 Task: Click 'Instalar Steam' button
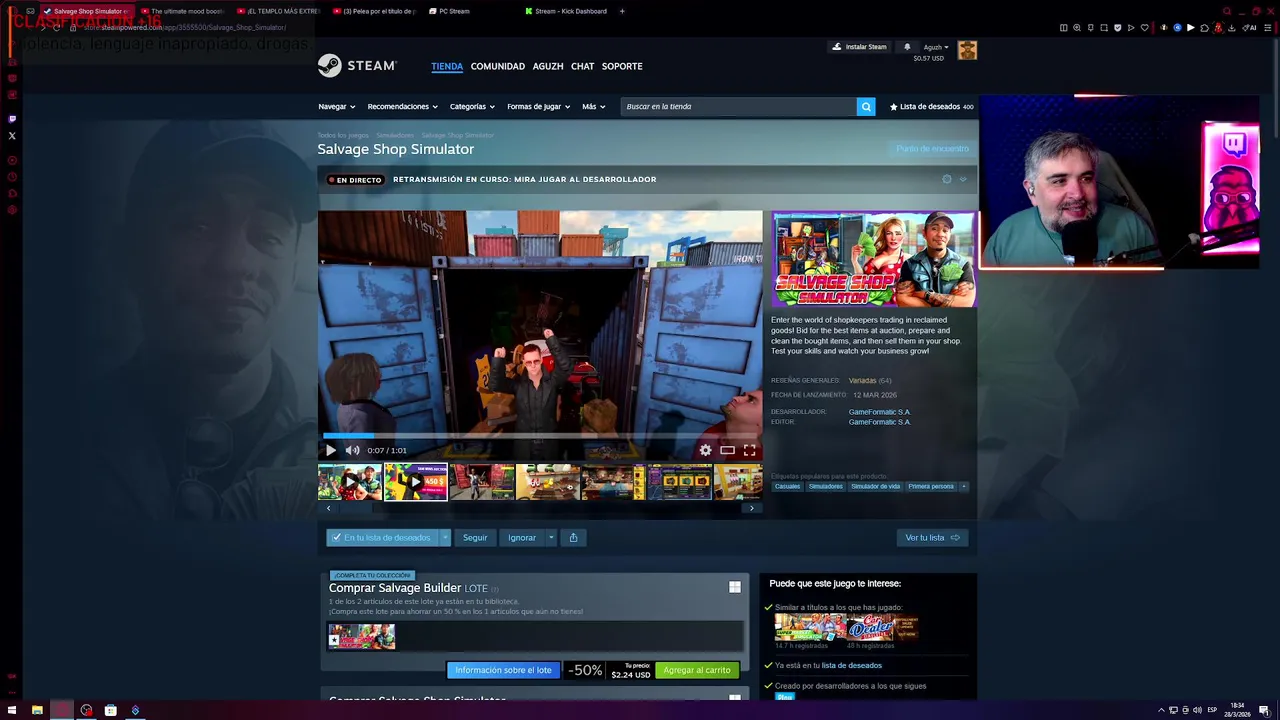859,47
